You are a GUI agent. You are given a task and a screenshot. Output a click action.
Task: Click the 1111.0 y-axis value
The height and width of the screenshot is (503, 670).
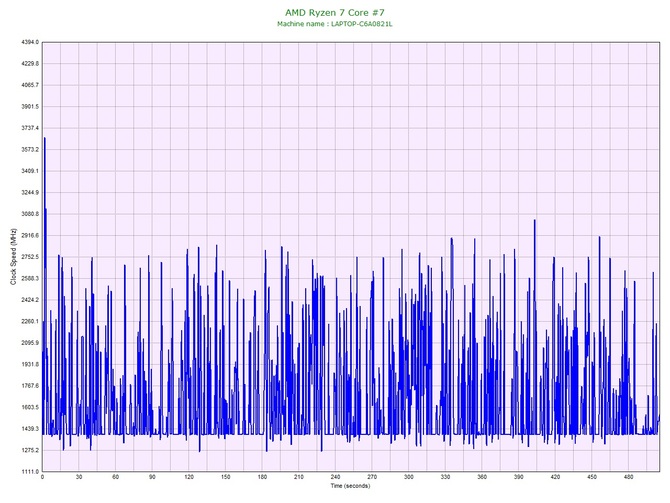tap(30, 472)
